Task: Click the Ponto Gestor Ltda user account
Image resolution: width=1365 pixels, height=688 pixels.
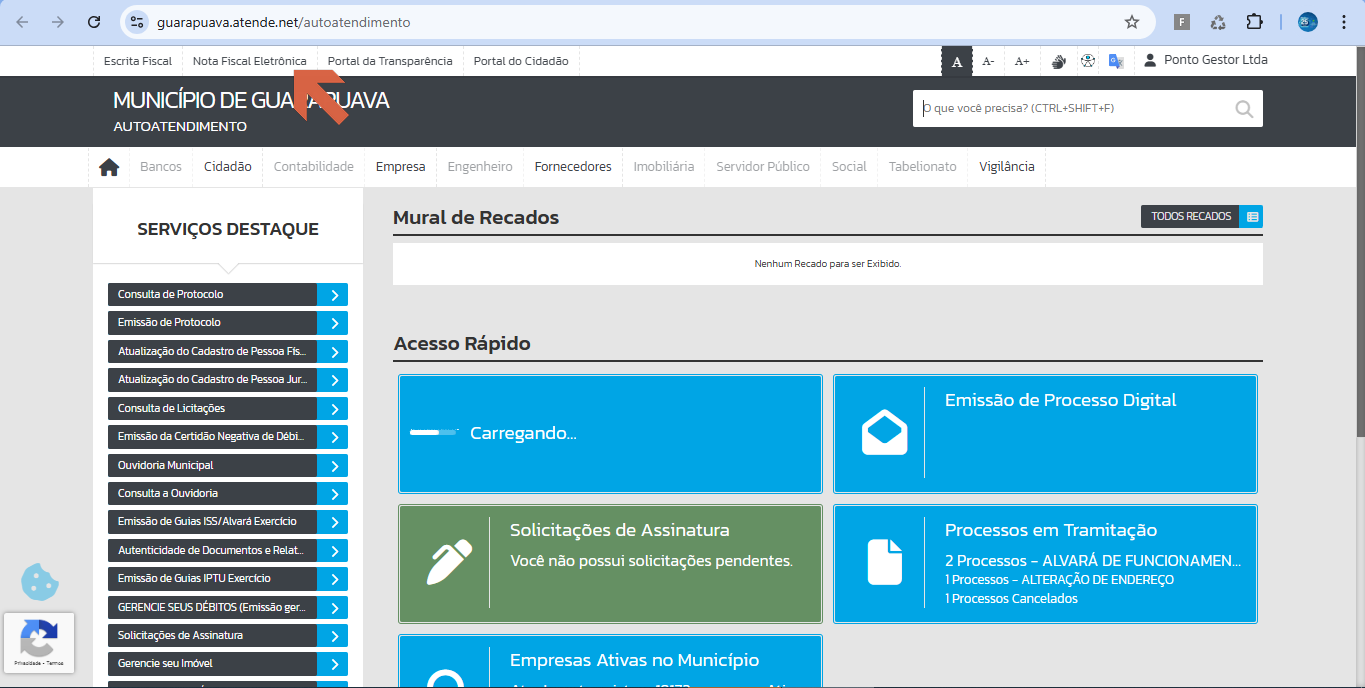Action: [1206, 60]
